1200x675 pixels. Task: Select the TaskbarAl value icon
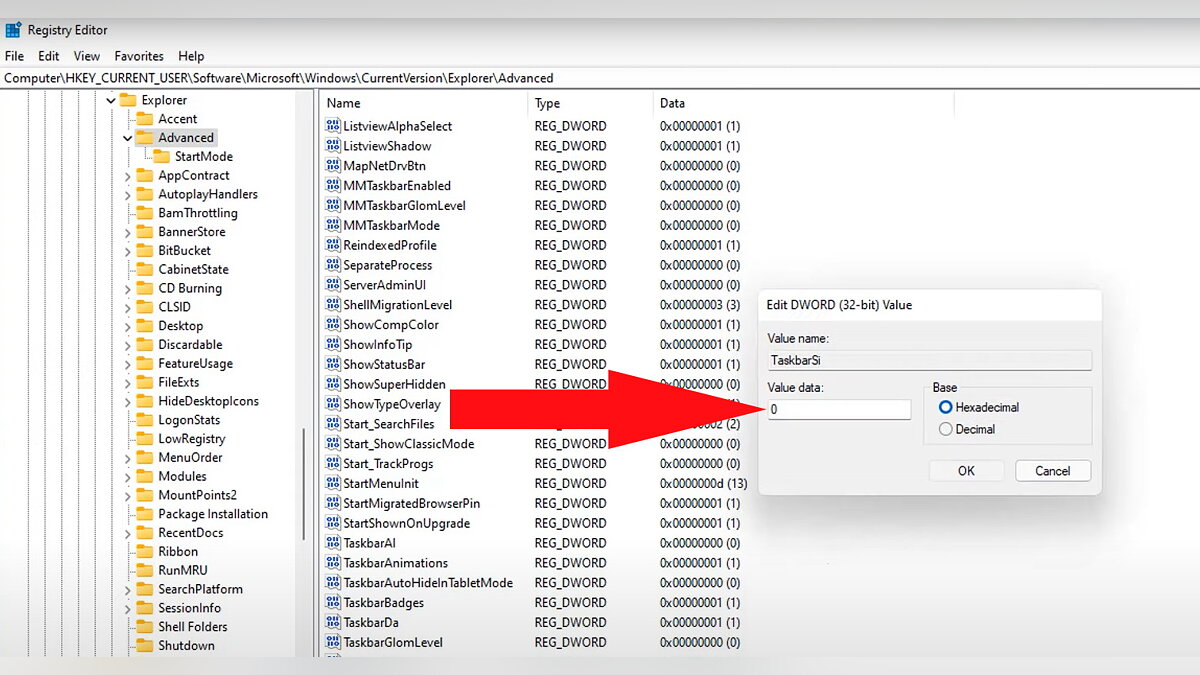click(334, 543)
